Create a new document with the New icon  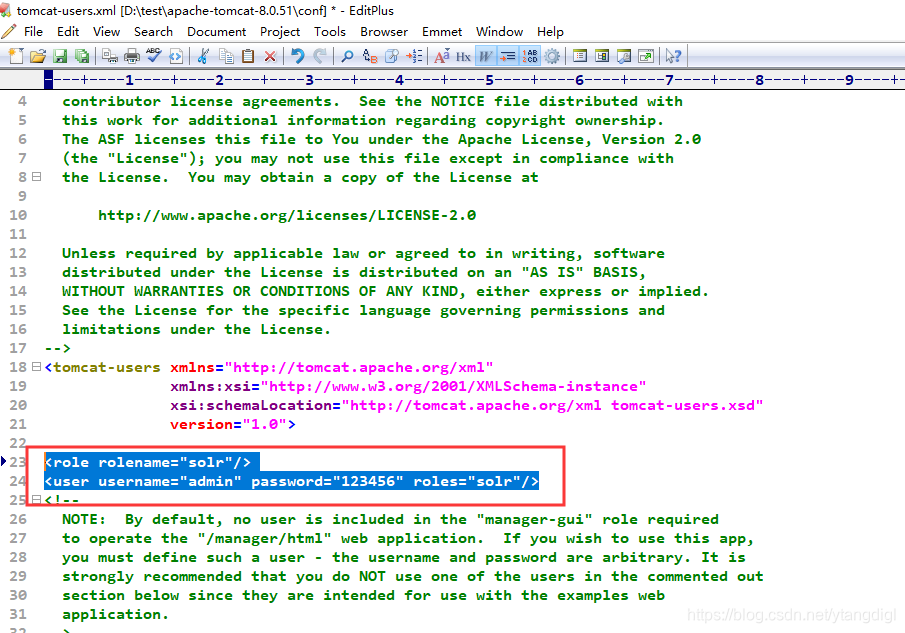16,56
